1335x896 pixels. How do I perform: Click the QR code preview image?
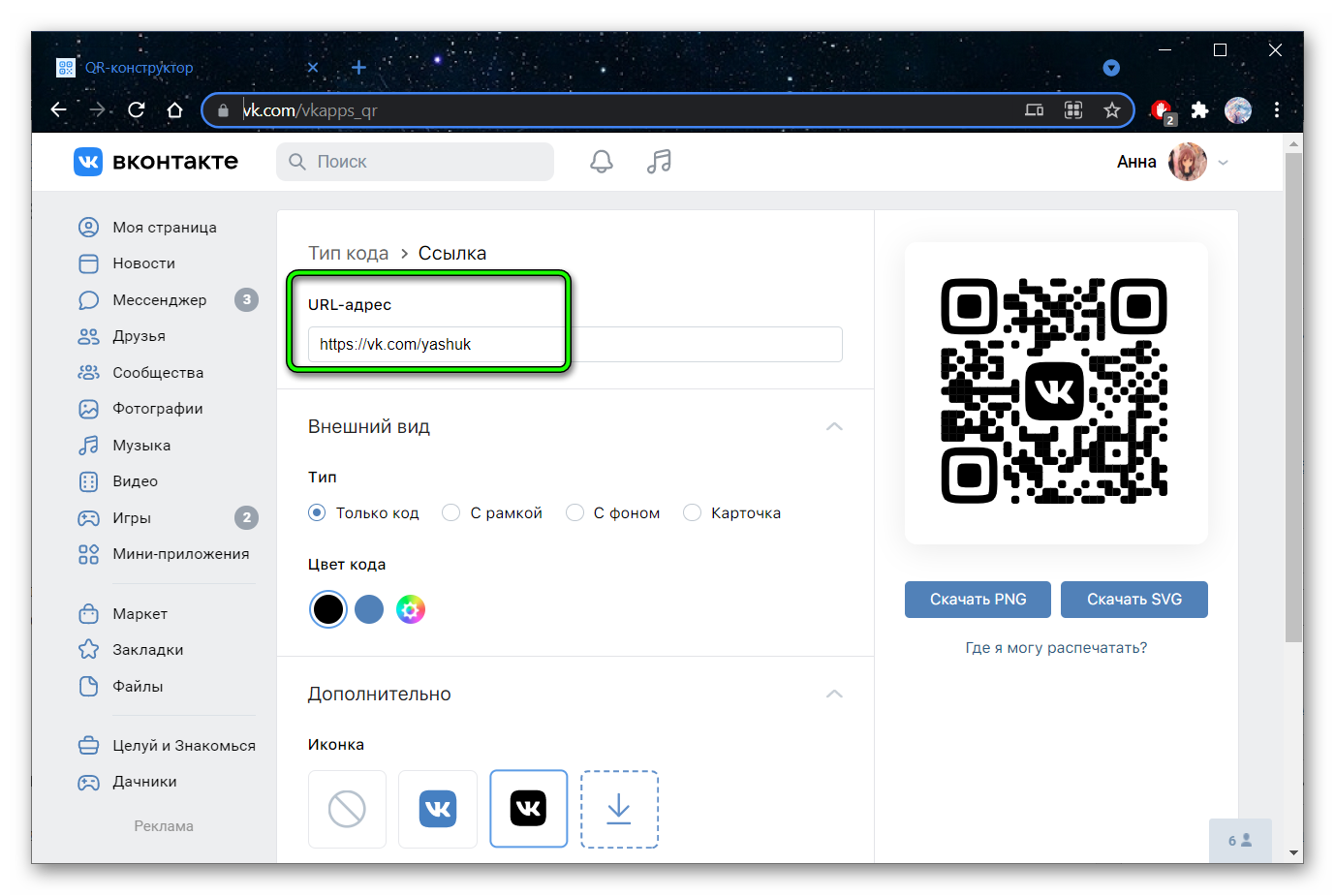click(1054, 391)
